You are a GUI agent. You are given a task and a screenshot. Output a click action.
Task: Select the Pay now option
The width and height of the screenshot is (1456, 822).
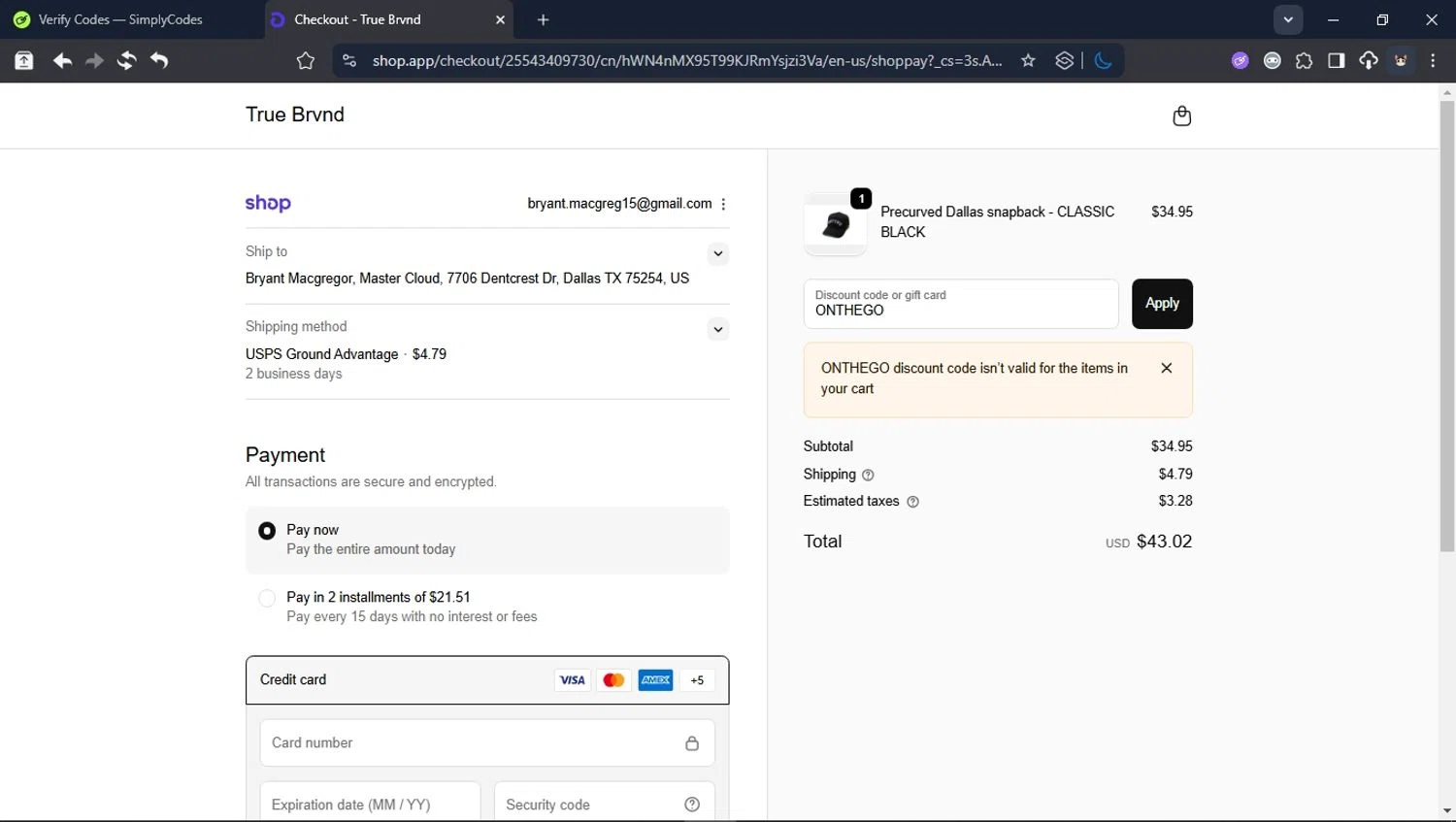click(487, 540)
